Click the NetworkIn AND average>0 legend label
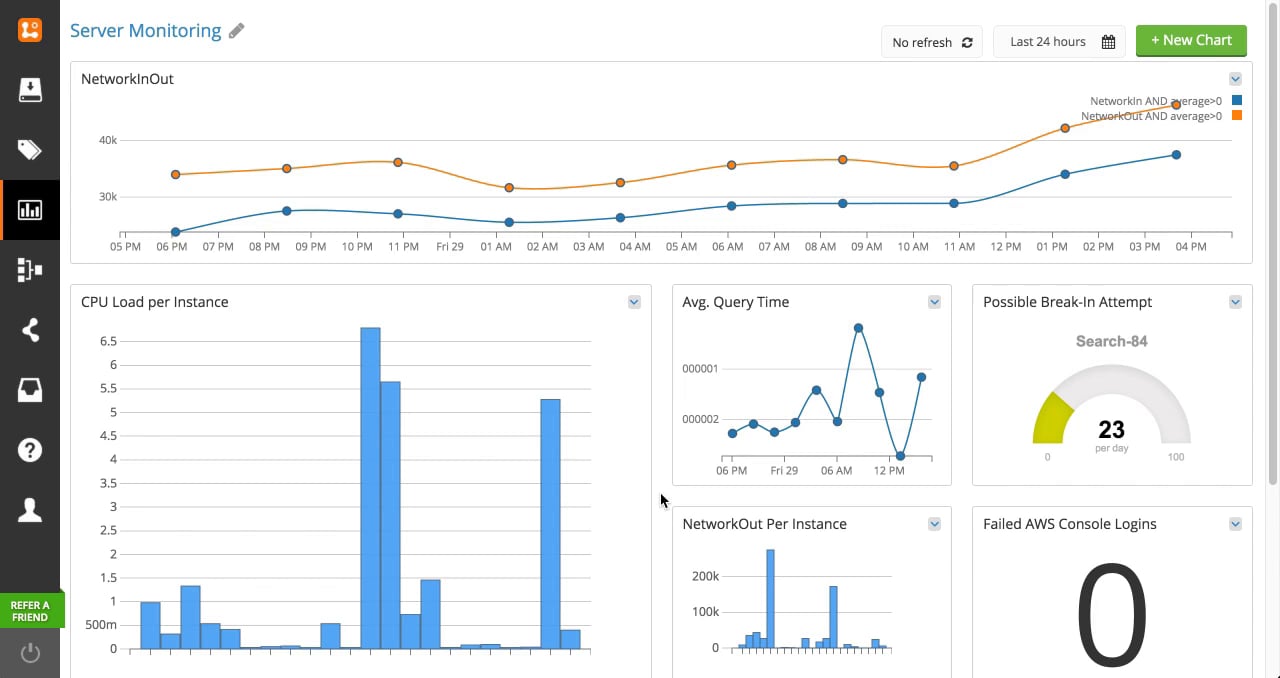1280x678 pixels. (x=1155, y=101)
